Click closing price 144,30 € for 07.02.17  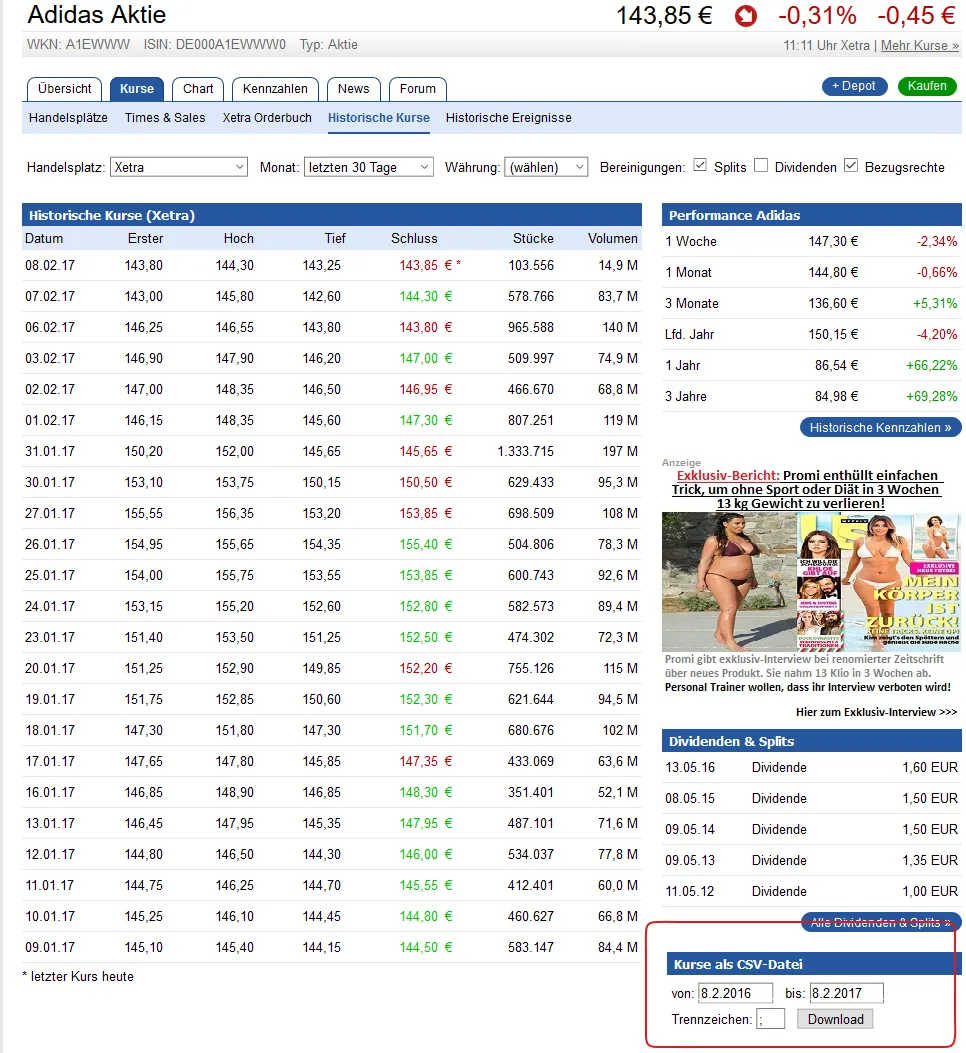pyautogui.click(x=425, y=296)
